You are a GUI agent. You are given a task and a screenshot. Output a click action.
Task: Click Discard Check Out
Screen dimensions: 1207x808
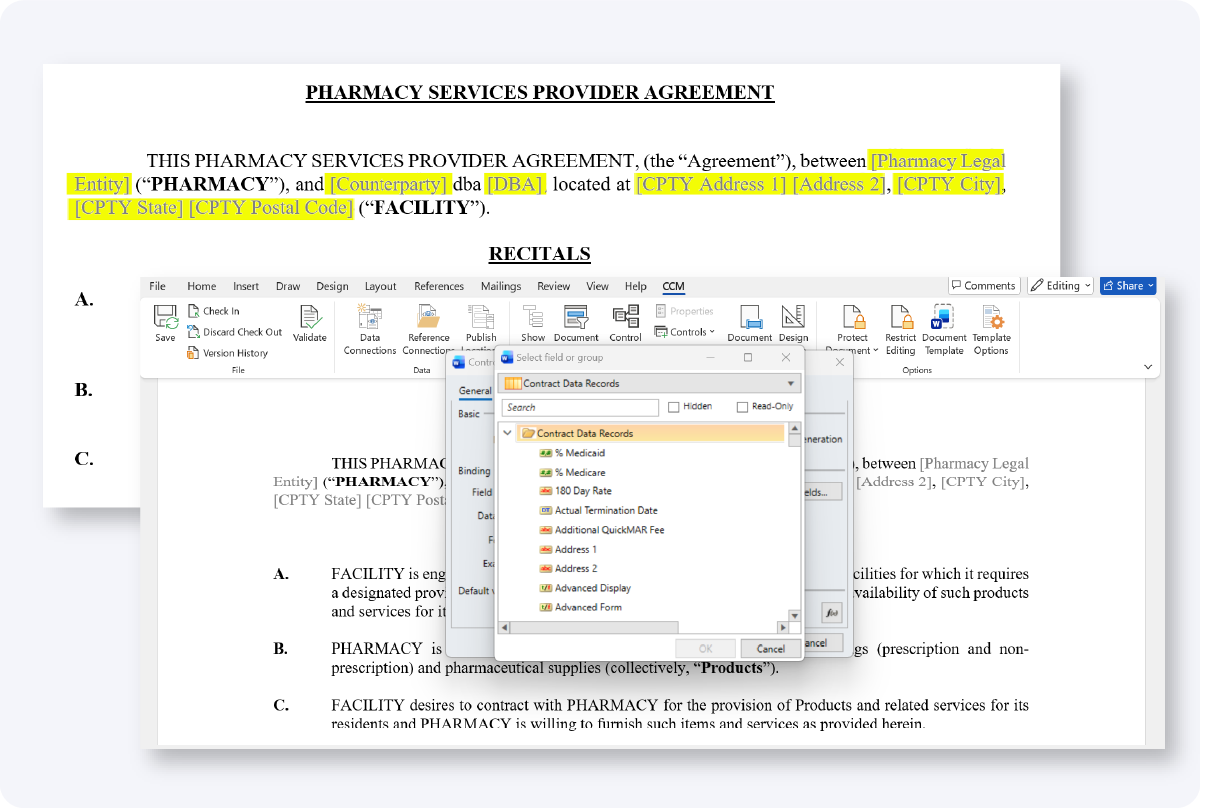[x=242, y=332]
